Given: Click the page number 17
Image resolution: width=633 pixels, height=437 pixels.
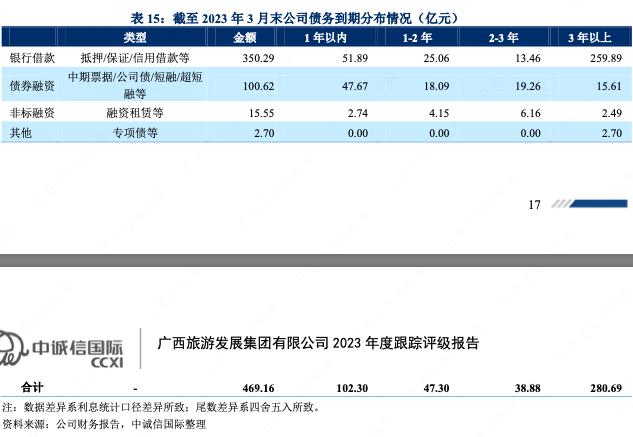Looking at the screenshot, I should tap(534, 205).
